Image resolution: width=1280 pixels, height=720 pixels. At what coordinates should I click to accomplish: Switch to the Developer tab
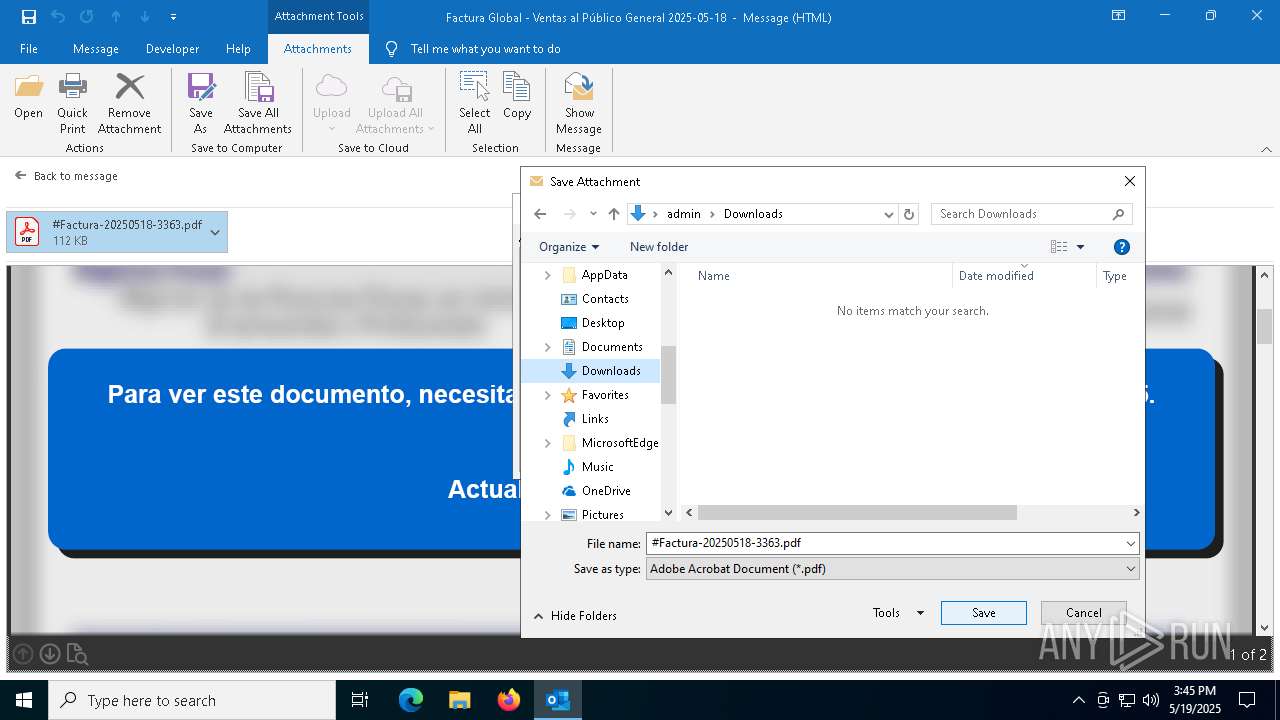tap(172, 48)
